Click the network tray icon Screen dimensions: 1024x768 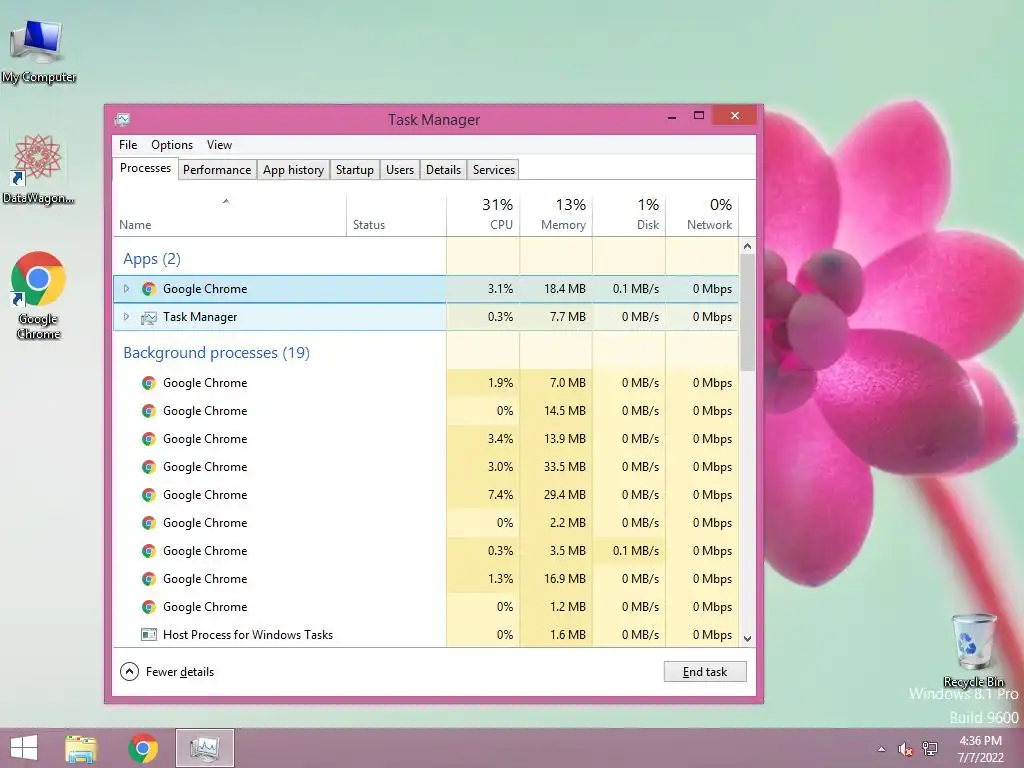tap(930, 749)
